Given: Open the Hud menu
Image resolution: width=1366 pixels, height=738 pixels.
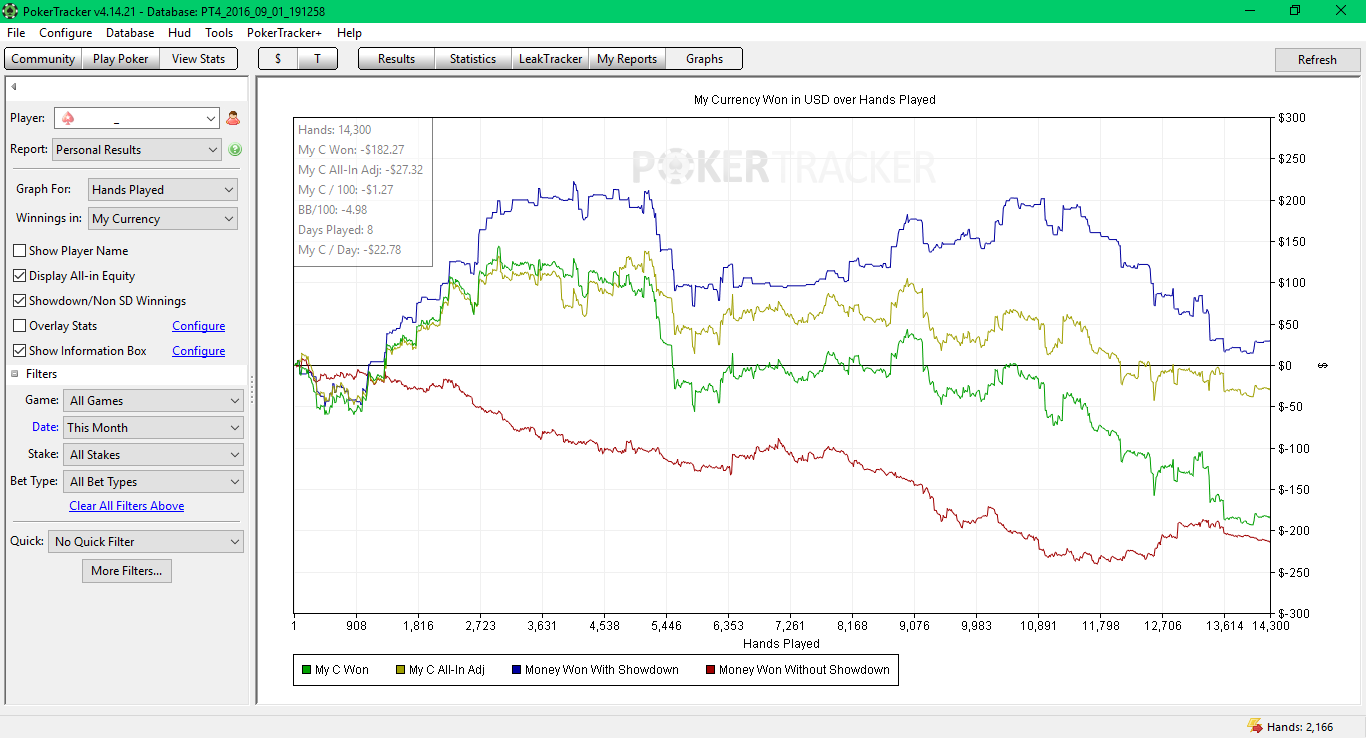Looking at the screenshot, I should (x=180, y=33).
